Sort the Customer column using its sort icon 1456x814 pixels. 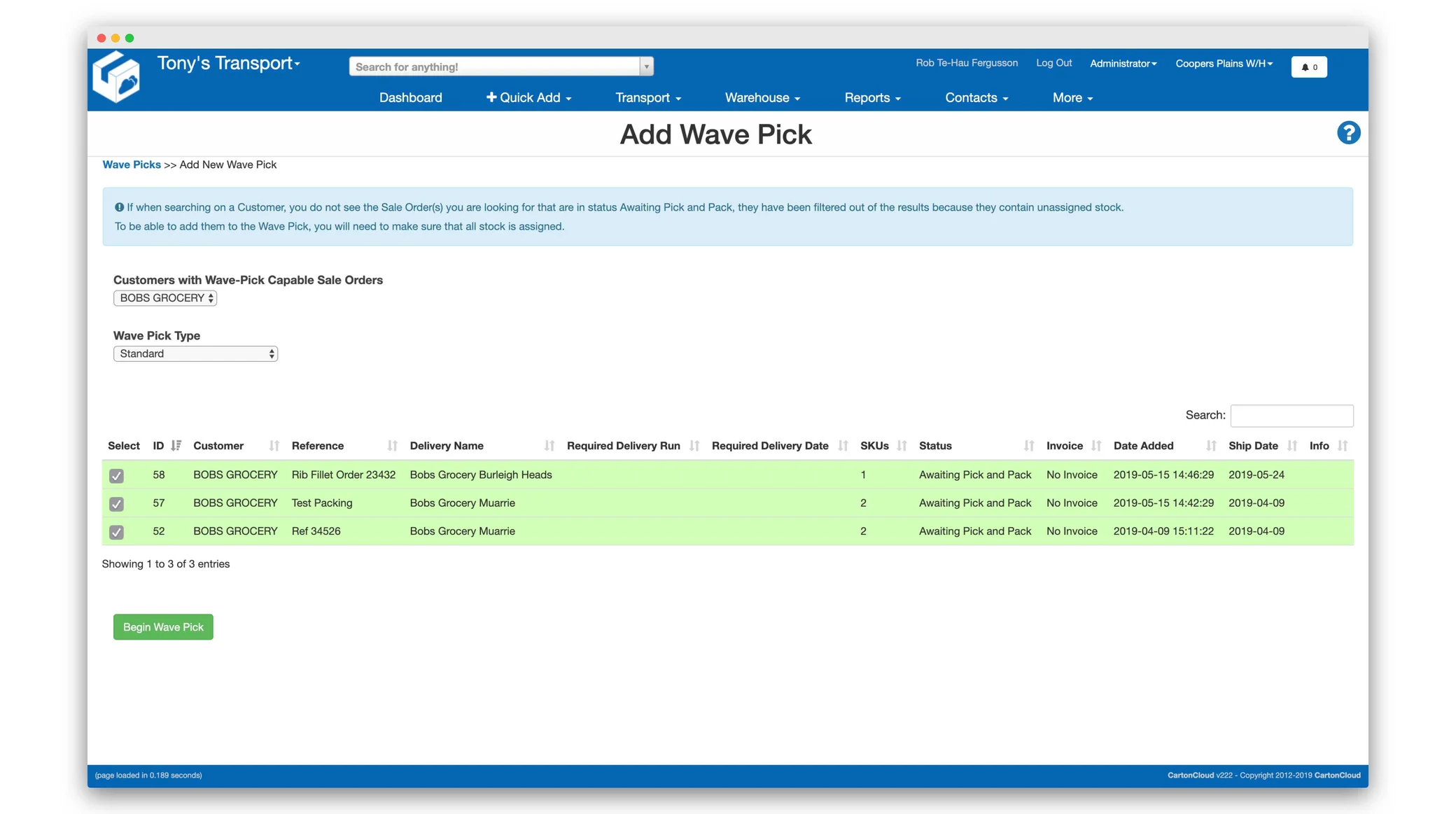coord(274,446)
